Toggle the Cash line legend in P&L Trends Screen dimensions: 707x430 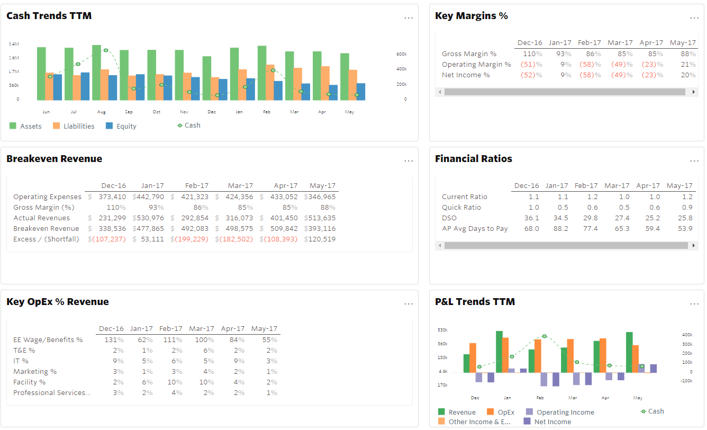pos(652,411)
